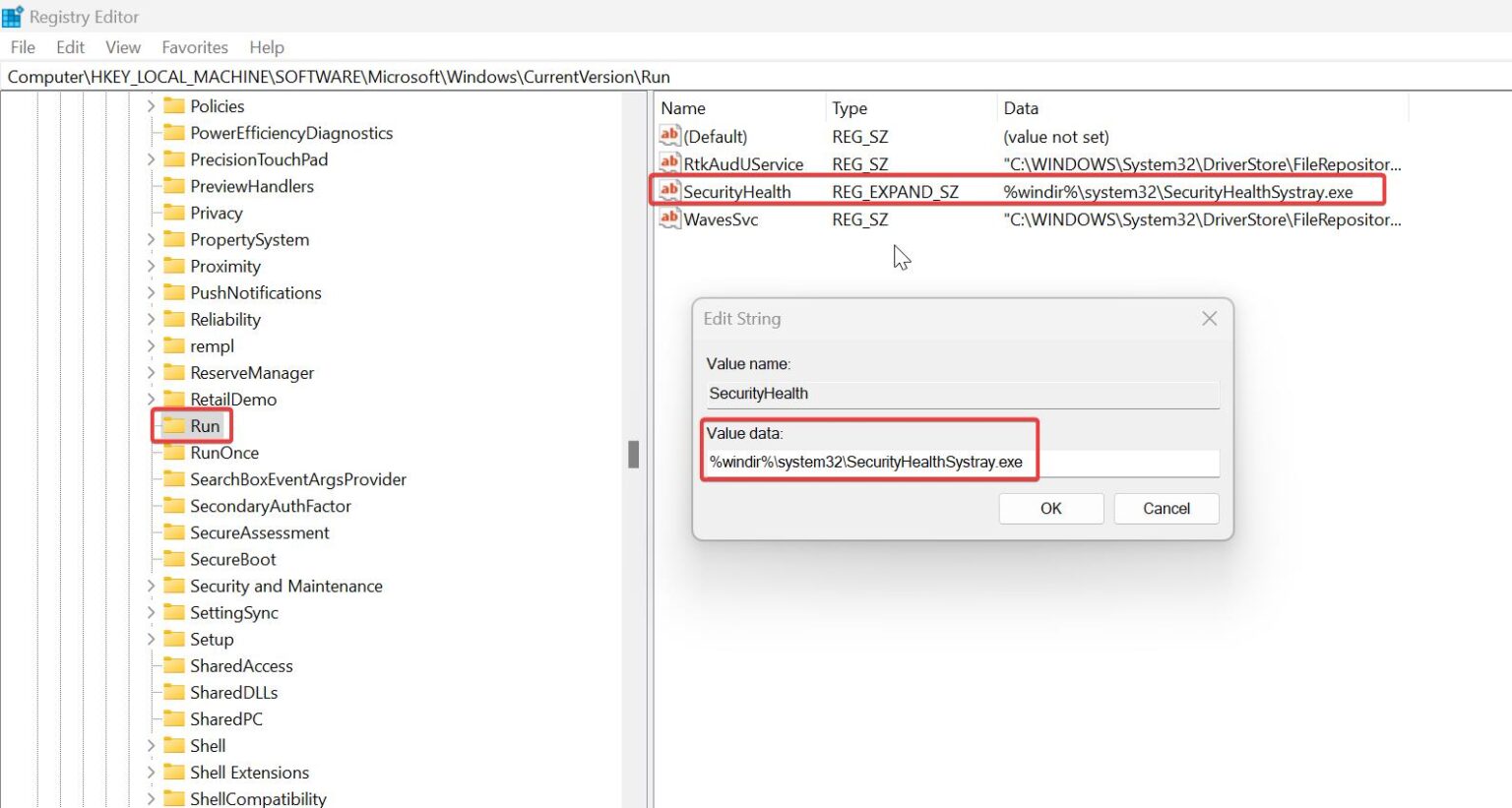Click the PreviewHandlers folder icon
This screenshot has height=808, width=1512.
(x=174, y=185)
